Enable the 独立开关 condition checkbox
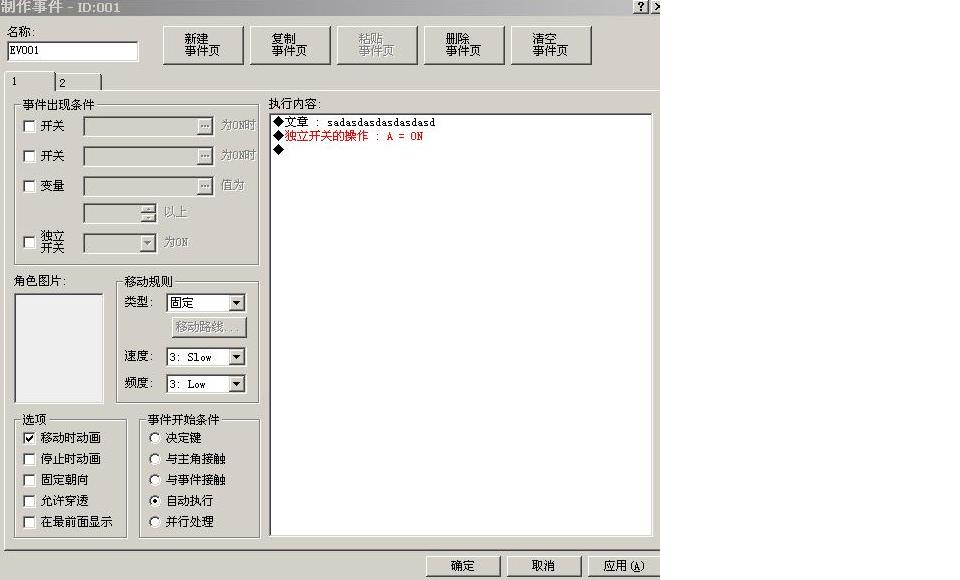This screenshot has height=580, width=960. coord(29,242)
